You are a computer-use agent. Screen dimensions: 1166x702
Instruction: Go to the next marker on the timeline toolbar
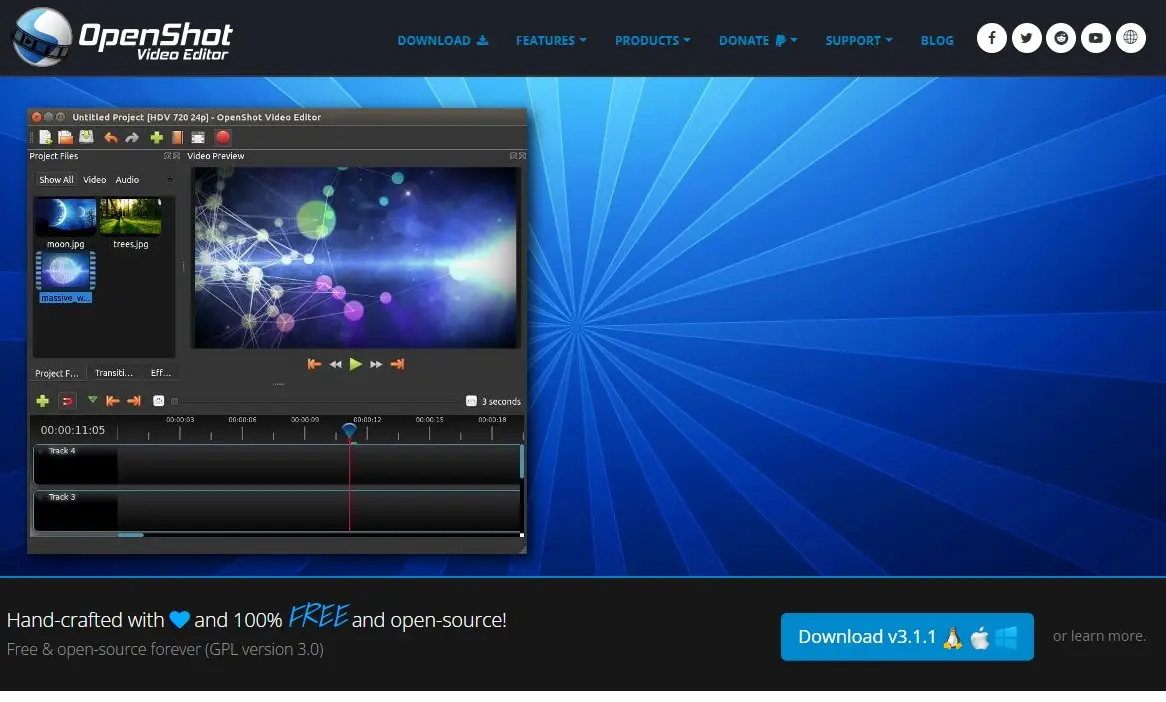tap(134, 402)
